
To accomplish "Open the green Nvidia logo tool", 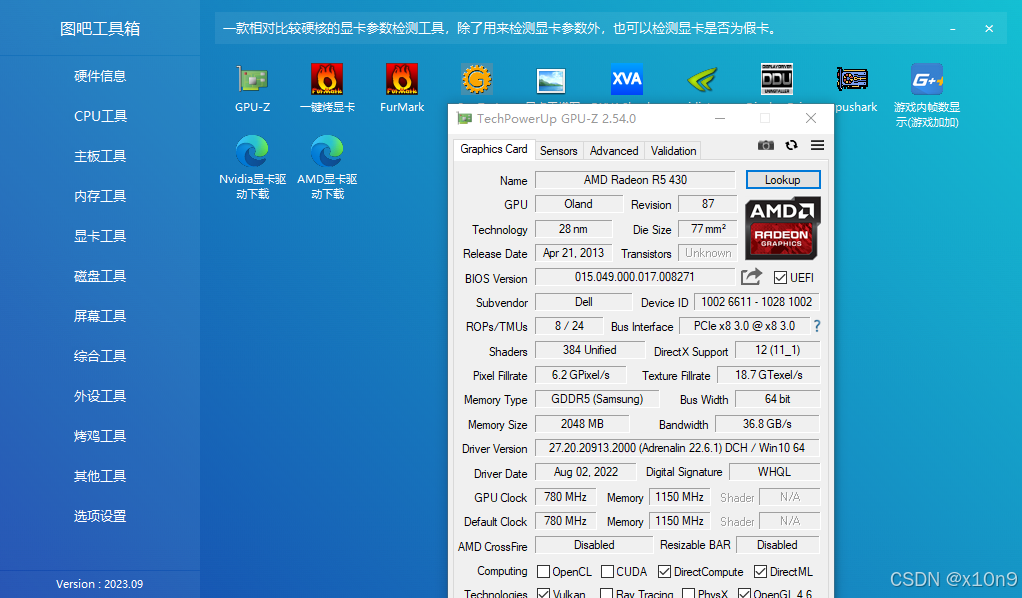I will (x=702, y=80).
